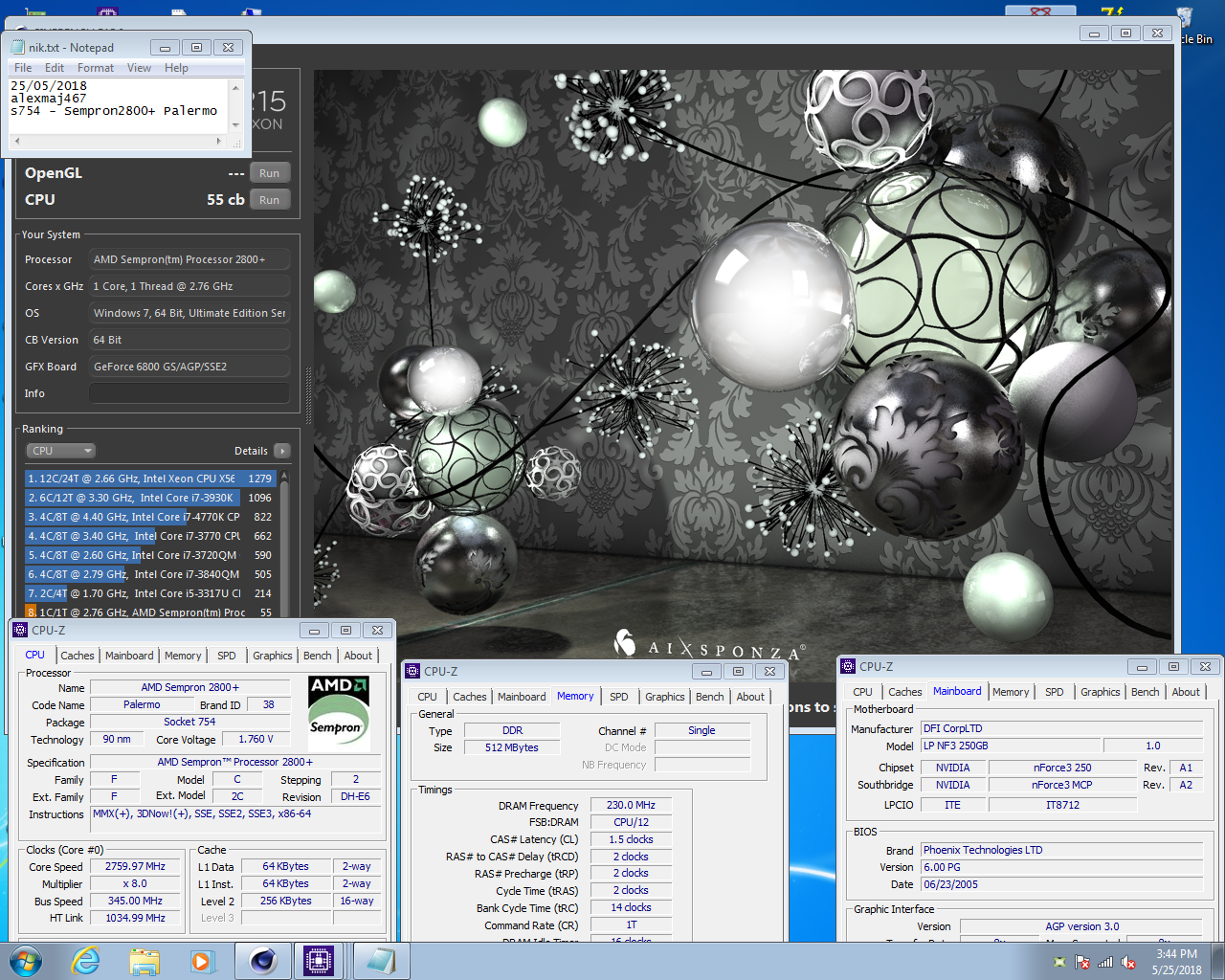Viewport: 1225px width, 980px height.
Task: Open the system clock showing 3:44 PM
Action: pos(1176,962)
